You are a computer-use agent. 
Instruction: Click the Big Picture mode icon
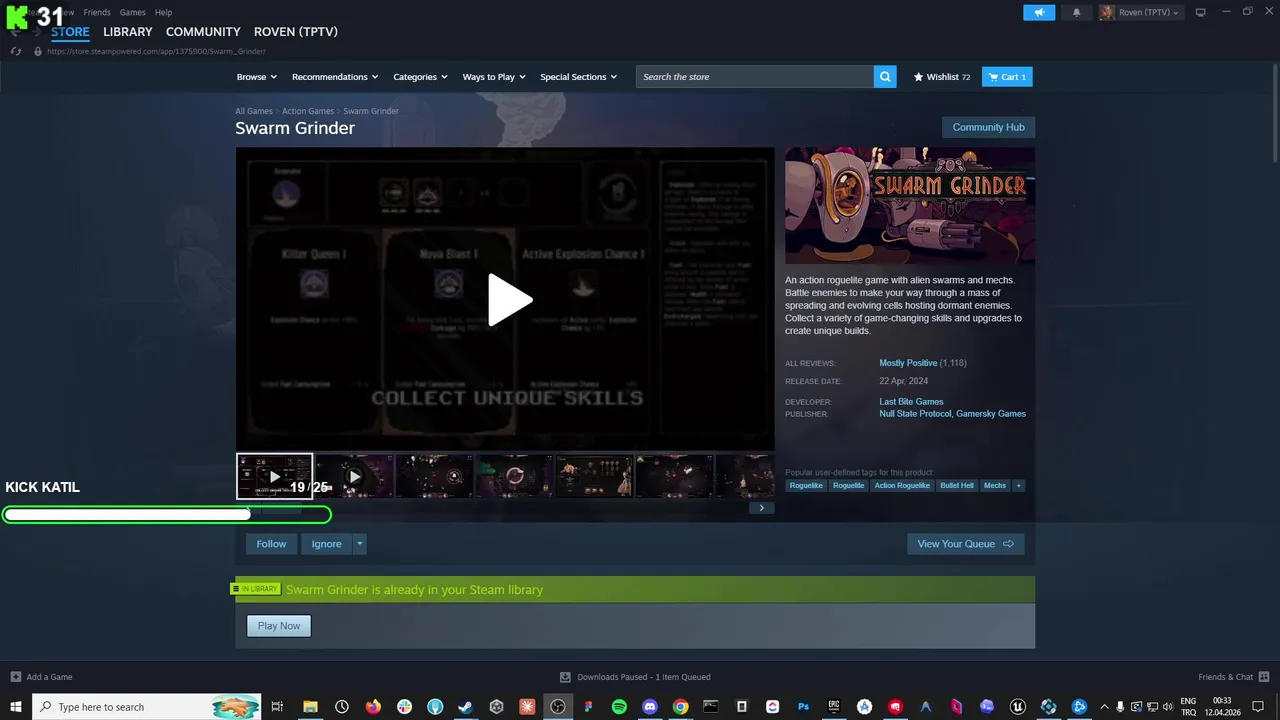1201,12
